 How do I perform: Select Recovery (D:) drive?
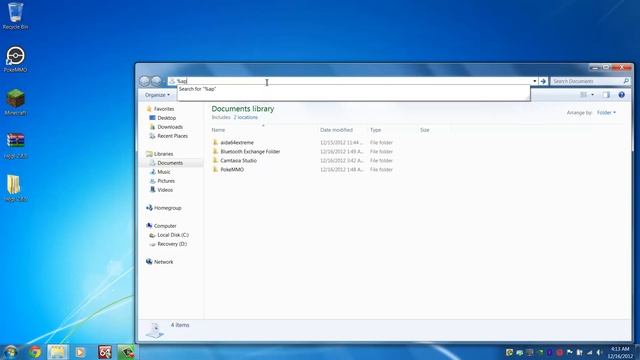click(x=172, y=244)
